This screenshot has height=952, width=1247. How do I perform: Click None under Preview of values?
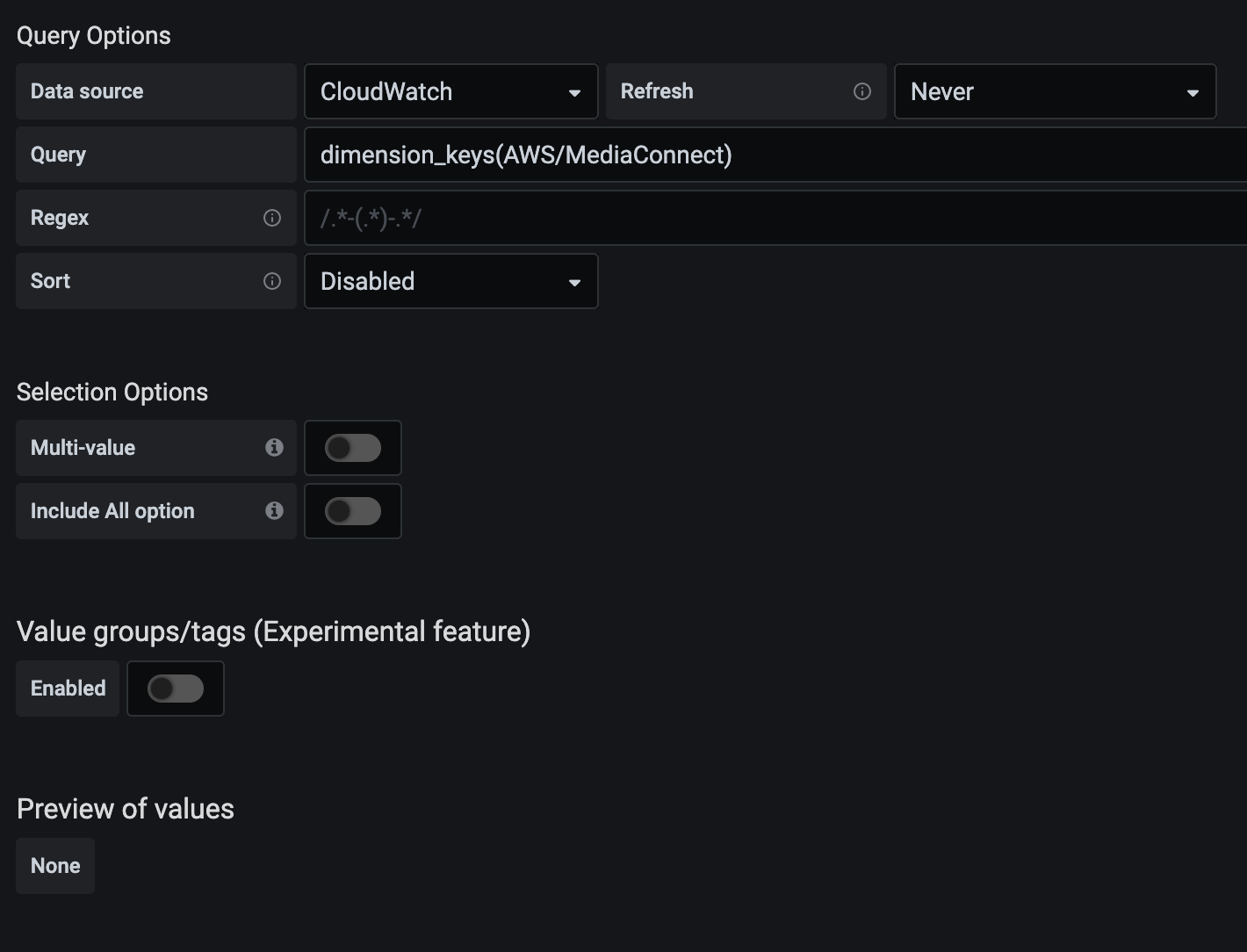click(54, 866)
